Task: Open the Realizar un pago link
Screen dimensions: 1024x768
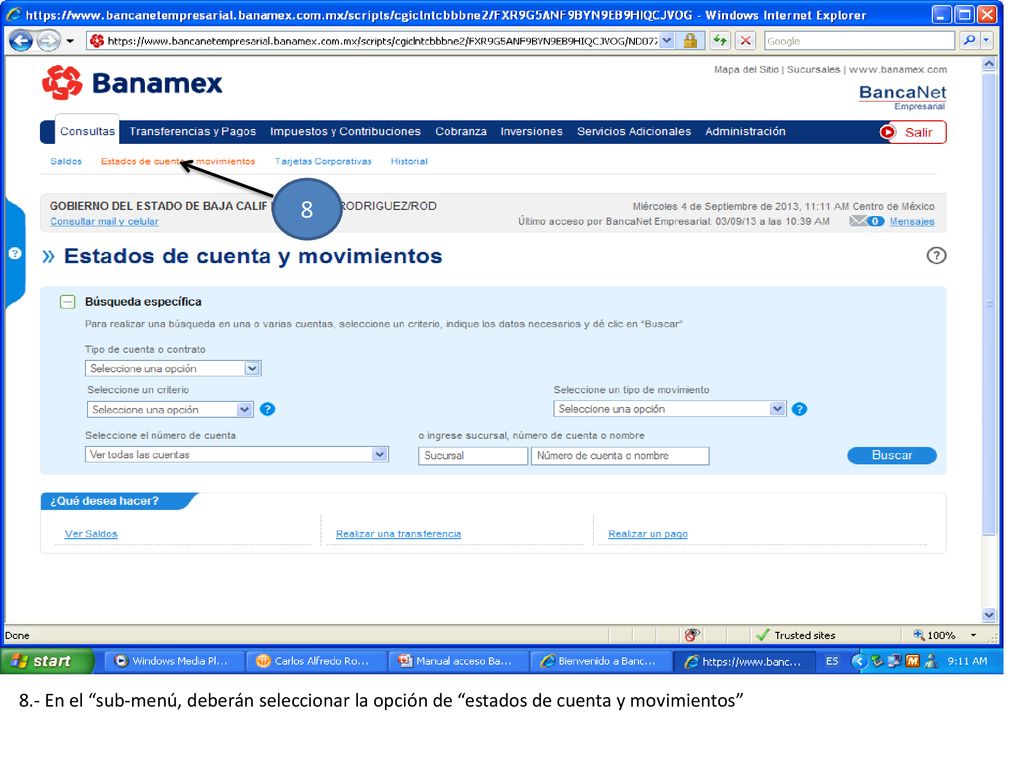Action: tap(648, 534)
